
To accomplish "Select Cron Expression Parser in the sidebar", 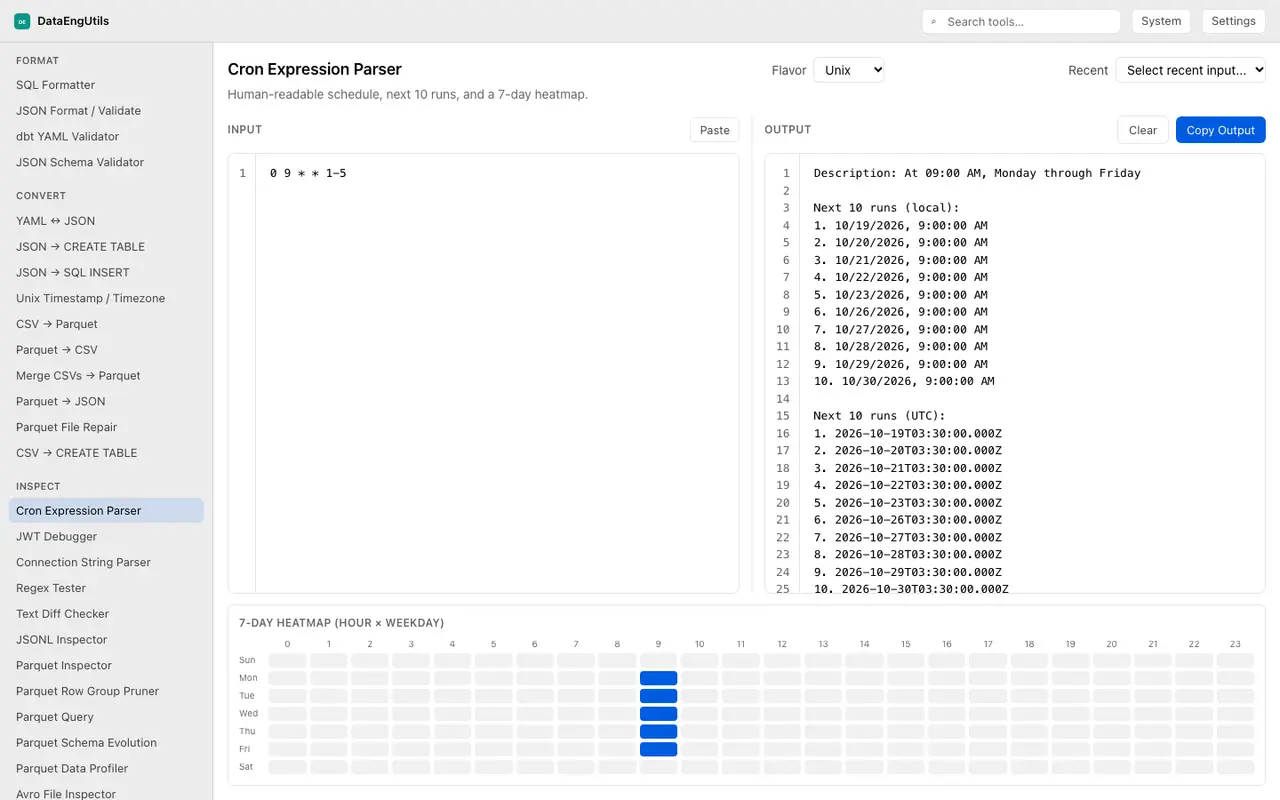I will click(x=106, y=511).
